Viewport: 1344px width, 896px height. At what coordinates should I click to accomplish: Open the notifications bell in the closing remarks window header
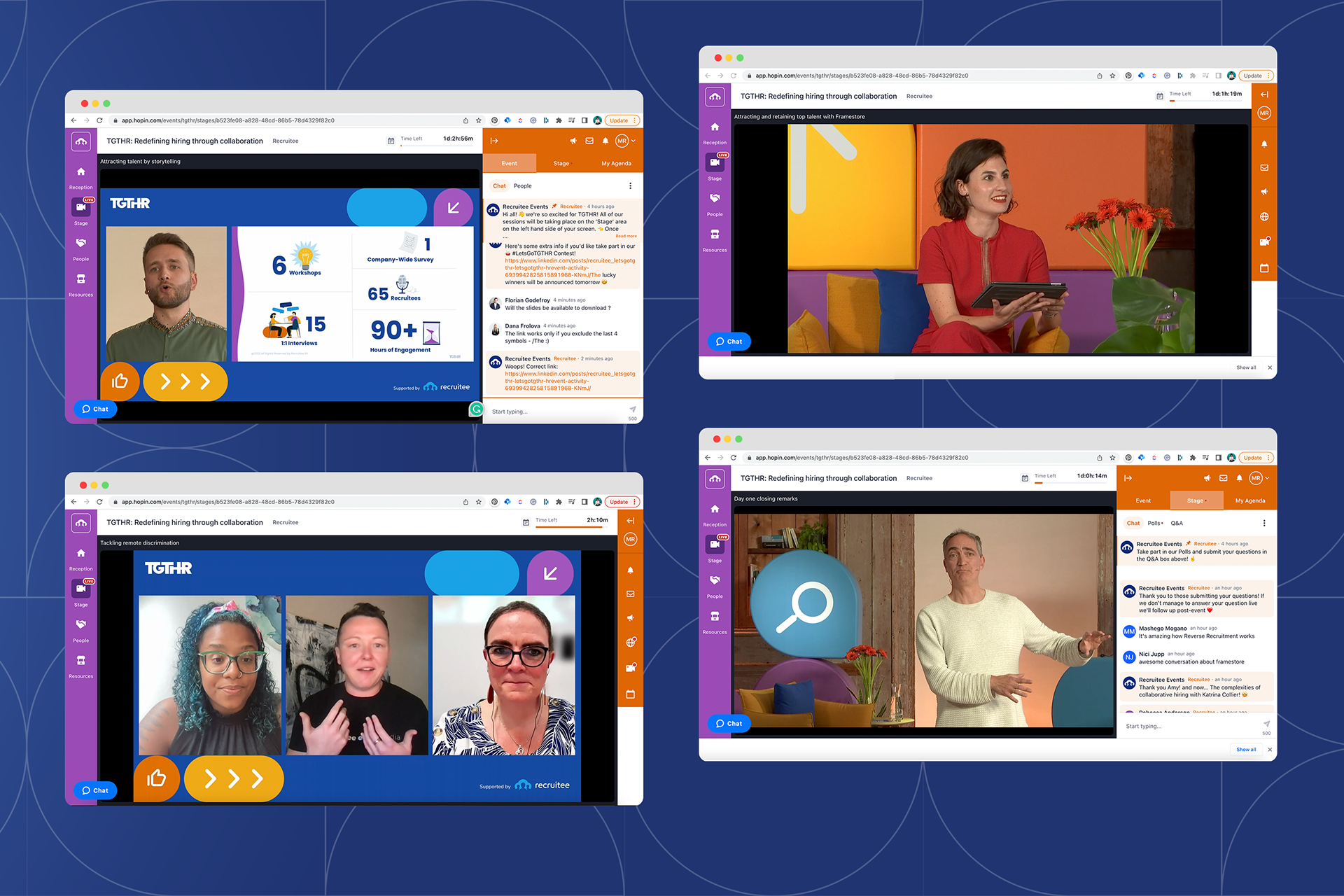point(1239,478)
